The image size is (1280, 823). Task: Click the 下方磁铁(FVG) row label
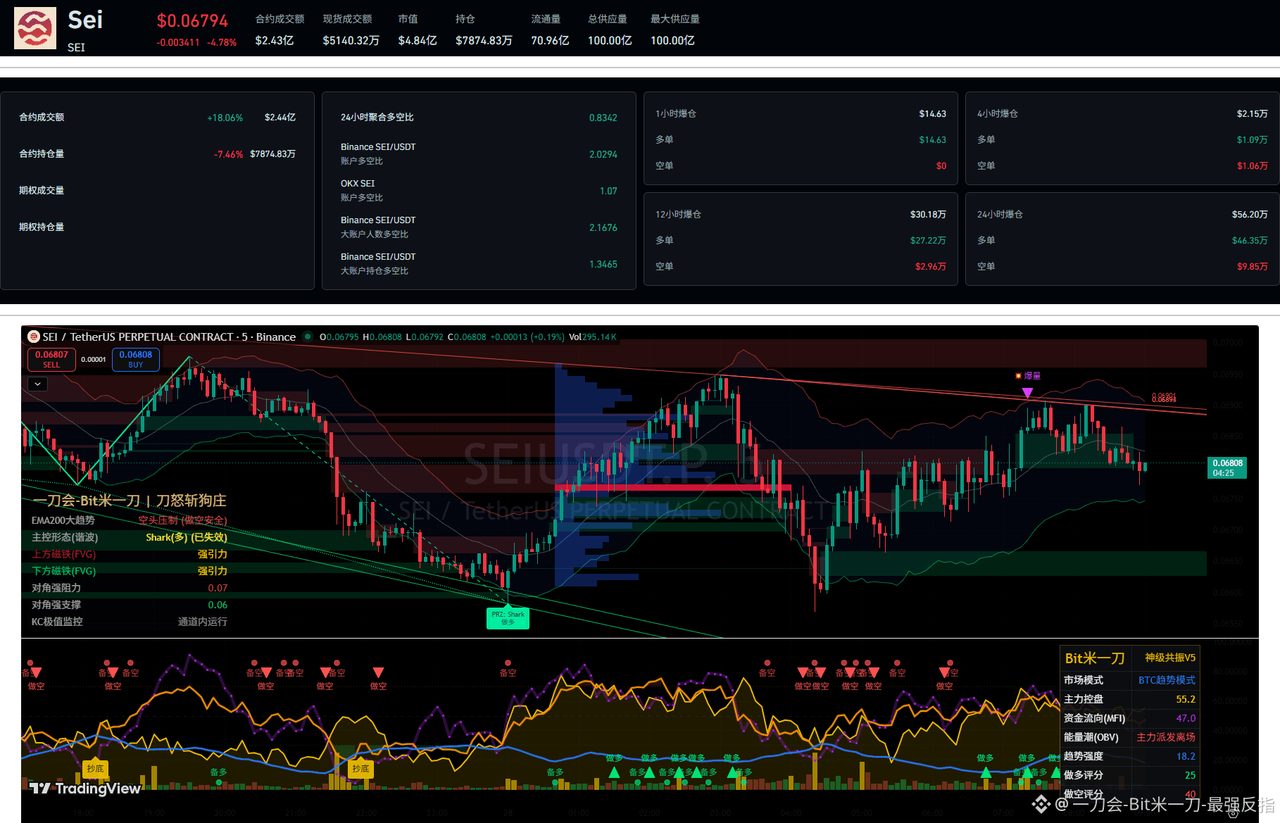tap(64, 571)
